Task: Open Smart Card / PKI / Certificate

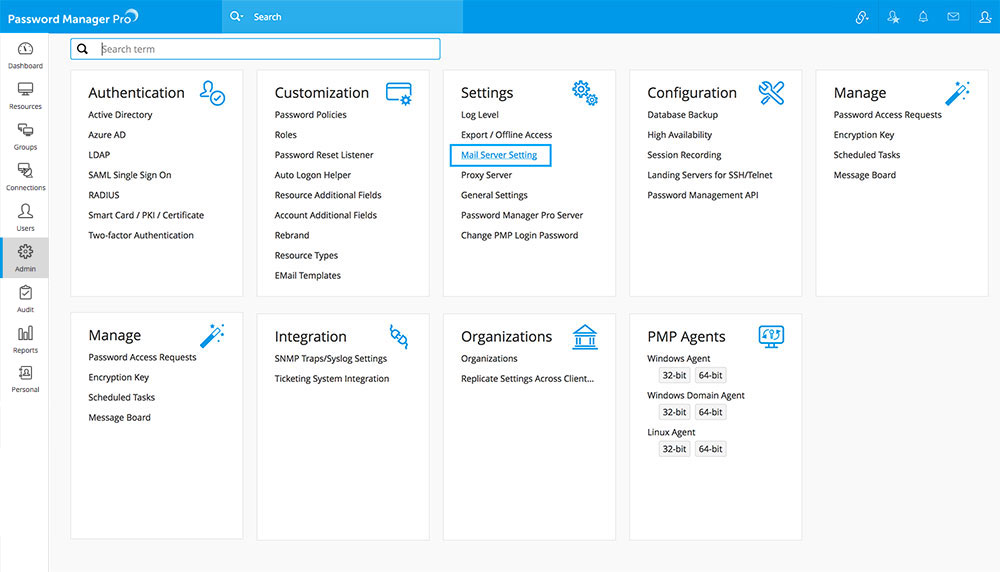Action: (x=146, y=216)
